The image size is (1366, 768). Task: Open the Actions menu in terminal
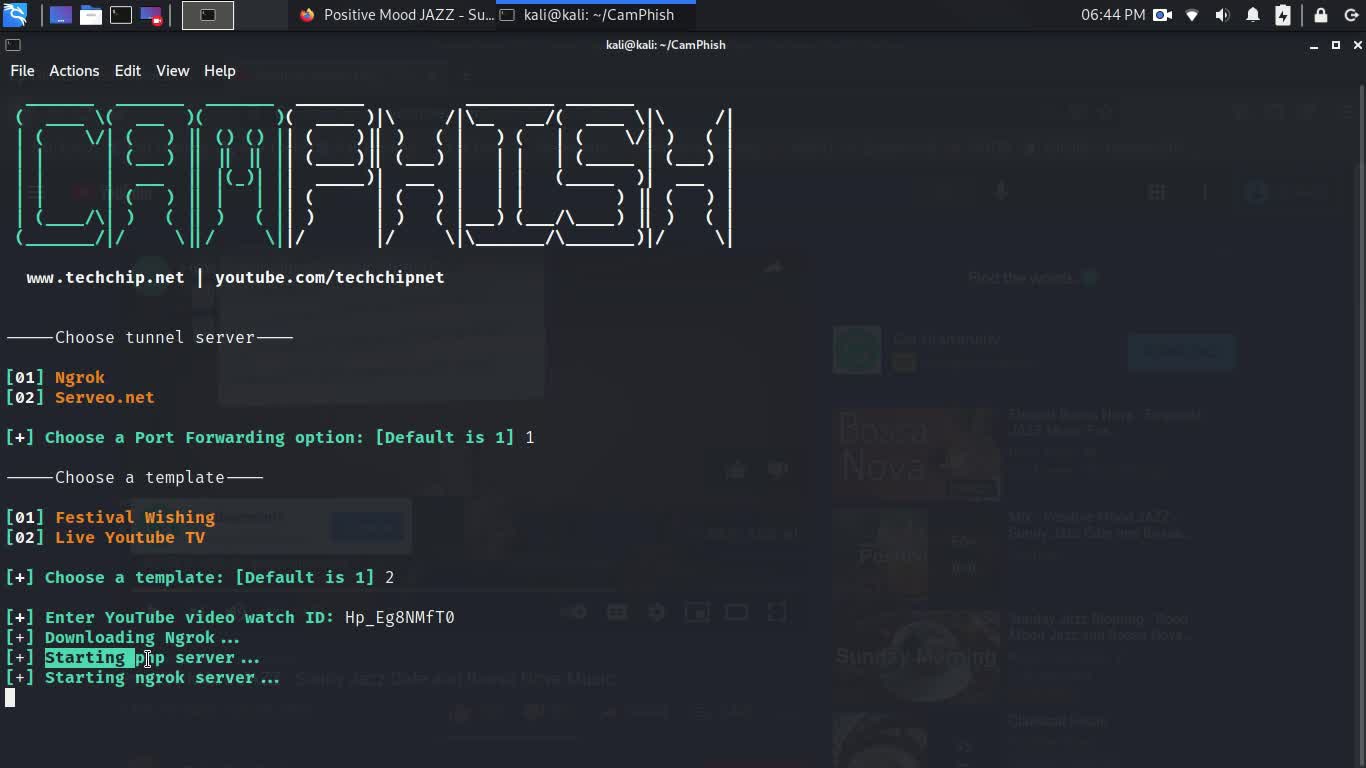(74, 71)
